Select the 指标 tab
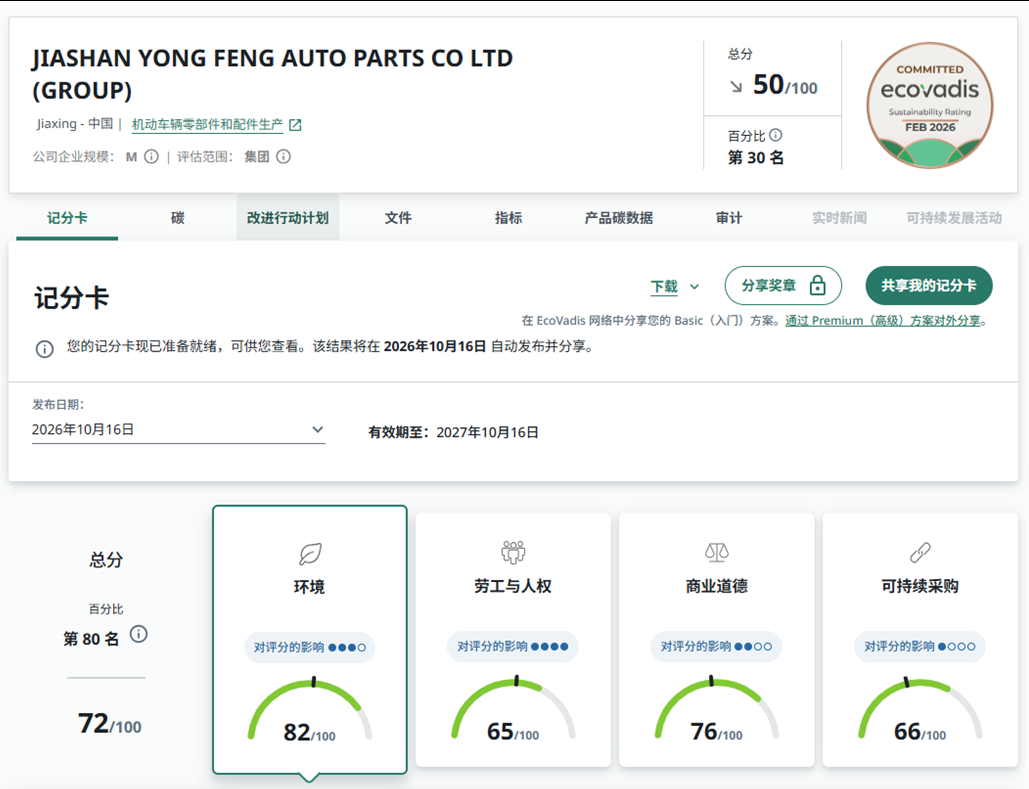1029x789 pixels. pos(509,218)
